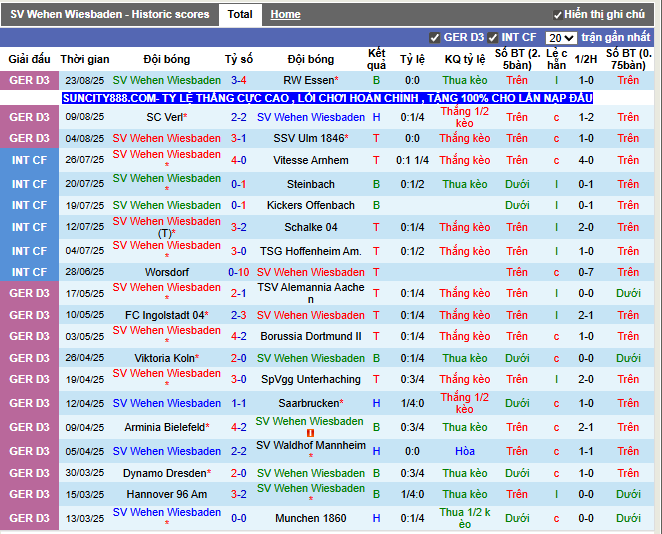The image size is (662, 534).
Task: Click Kickers Offenbach team name
Action: point(311,205)
